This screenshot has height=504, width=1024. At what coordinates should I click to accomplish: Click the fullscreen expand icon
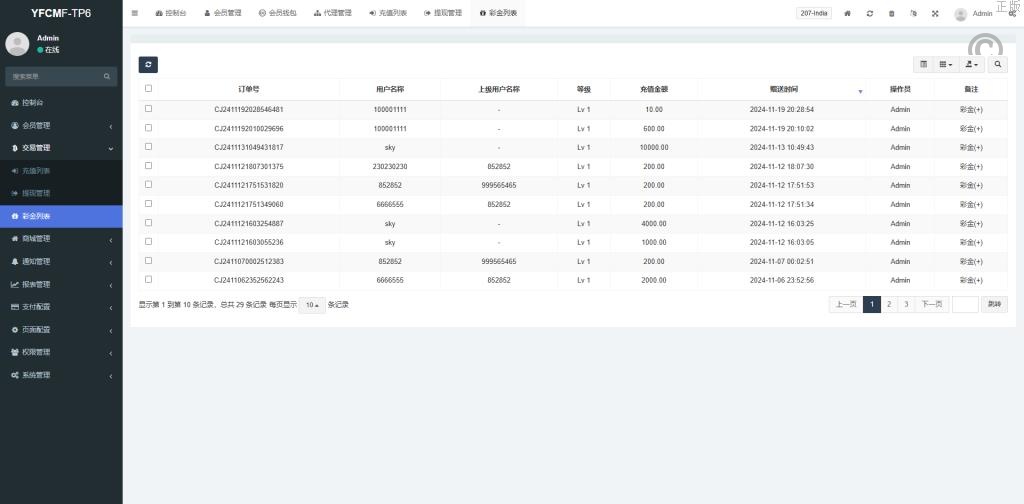tap(935, 13)
